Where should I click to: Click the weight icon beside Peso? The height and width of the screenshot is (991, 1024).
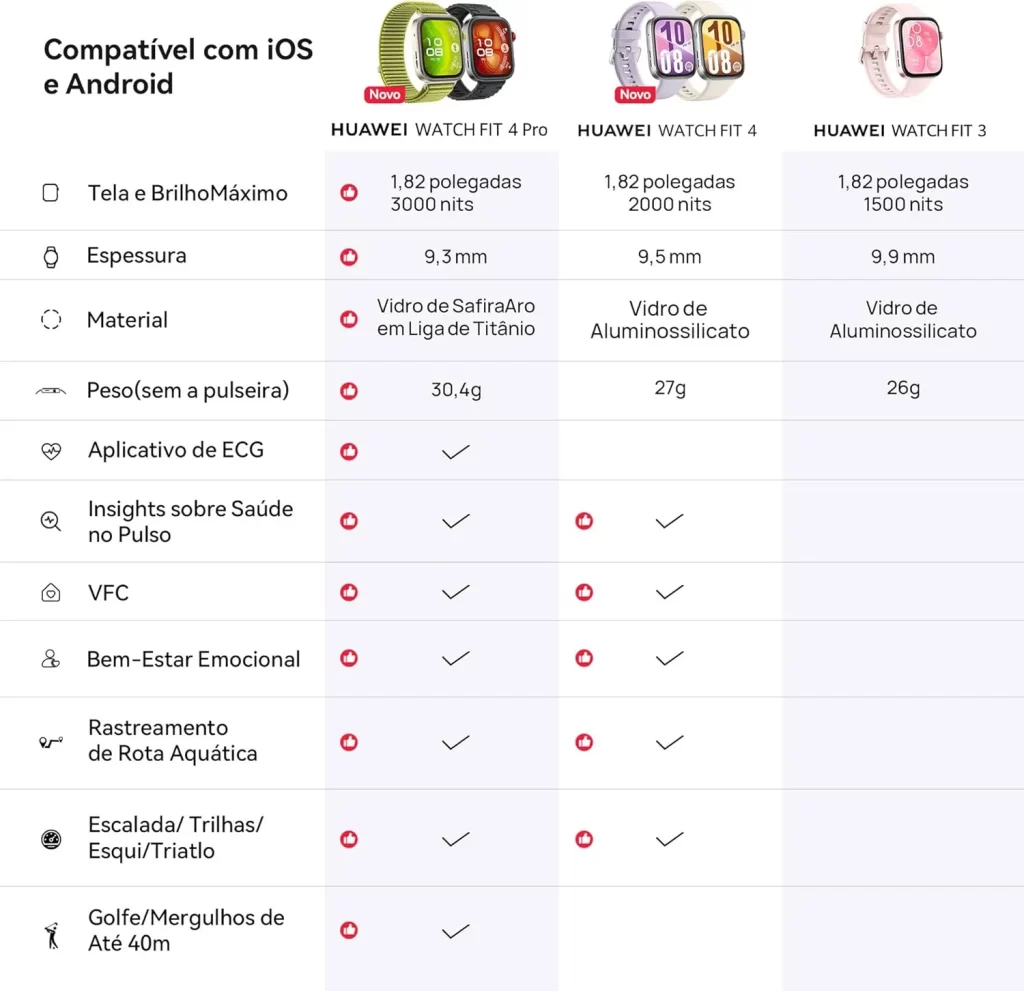[51, 390]
